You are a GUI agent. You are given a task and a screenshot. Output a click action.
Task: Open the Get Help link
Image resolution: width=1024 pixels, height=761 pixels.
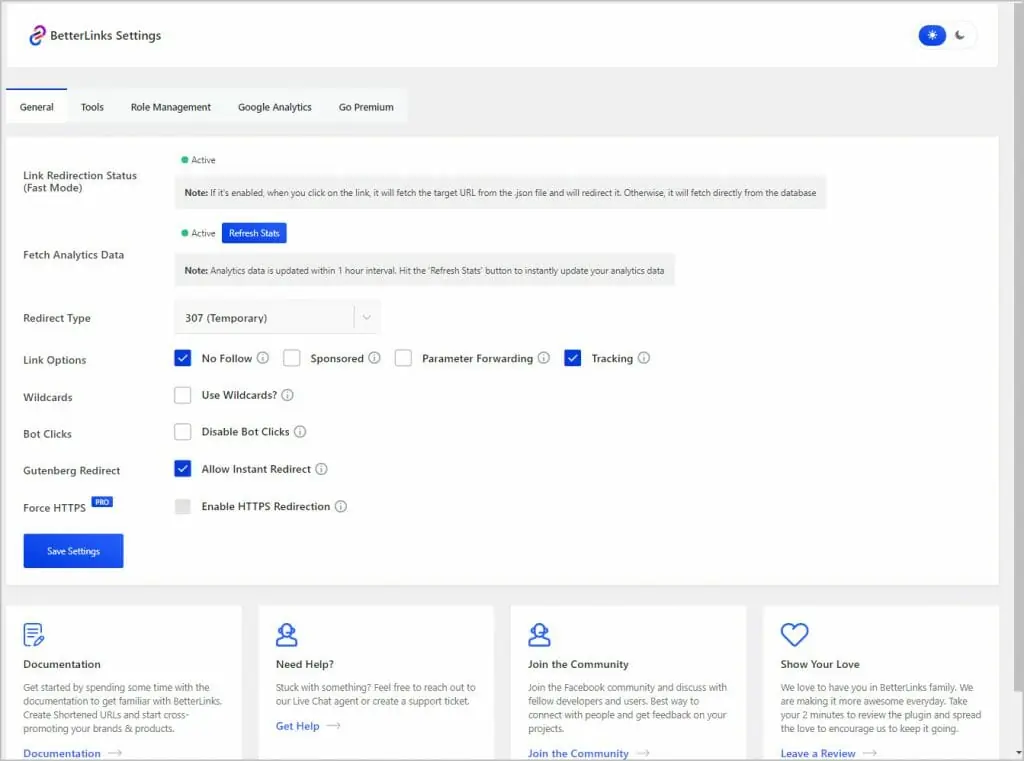pyautogui.click(x=297, y=726)
